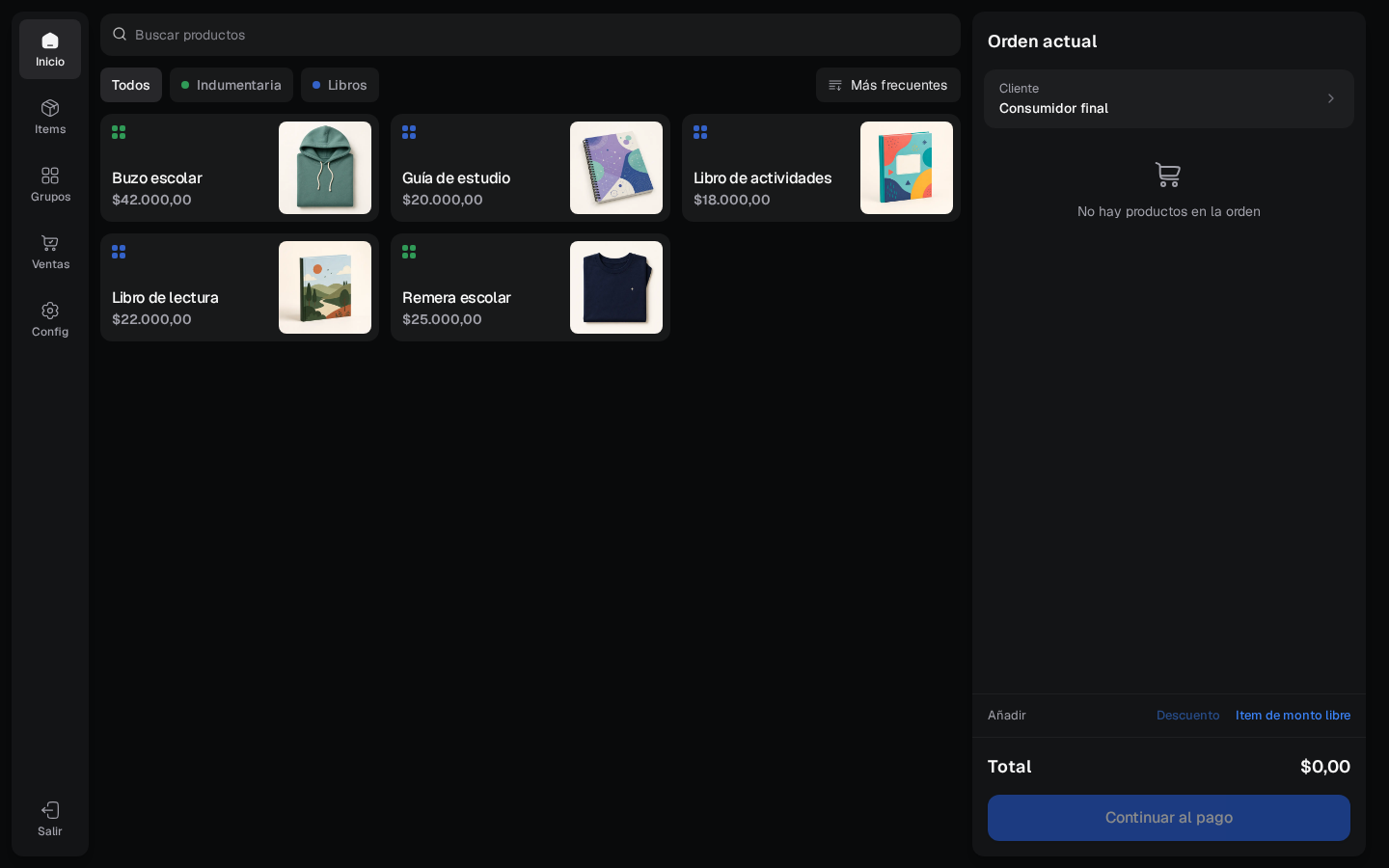Click Libro de lectura blue group icon
The image size is (1389, 868).
[119, 252]
